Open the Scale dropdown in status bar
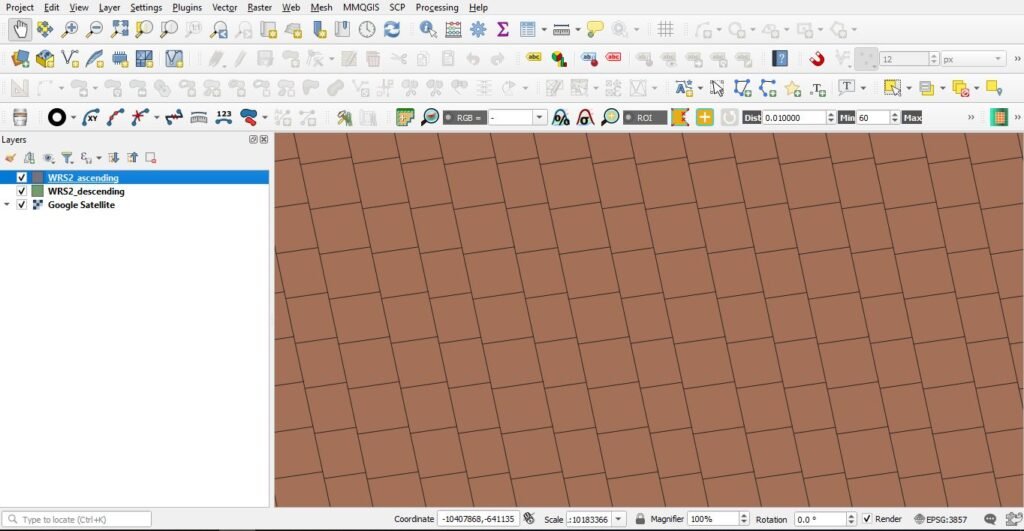The image size is (1024, 531). (x=620, y=519)
